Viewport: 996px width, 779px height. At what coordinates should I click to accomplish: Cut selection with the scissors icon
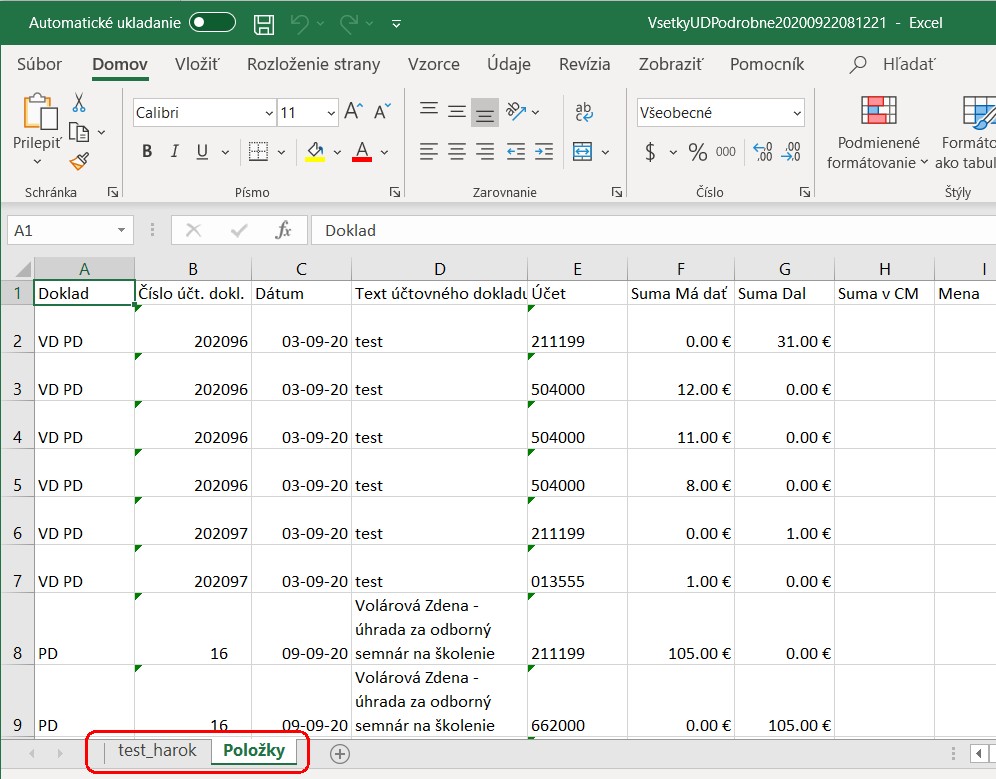(79, 102)
